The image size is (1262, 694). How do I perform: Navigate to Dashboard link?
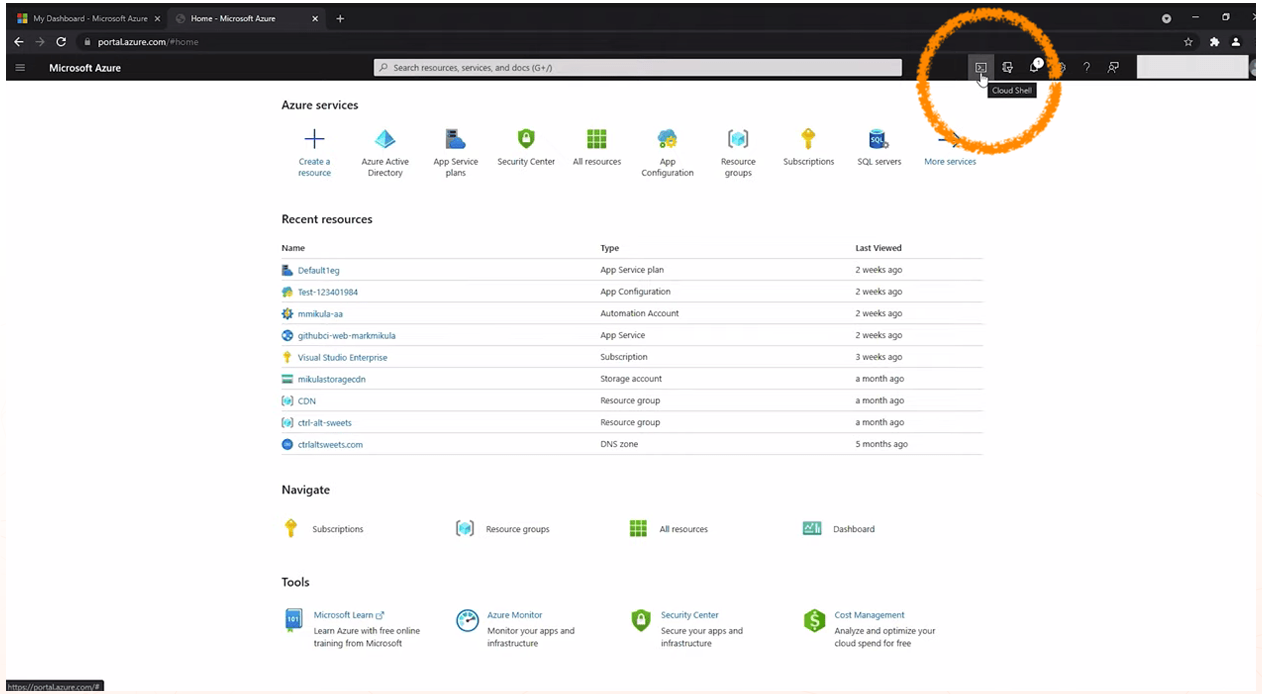[854, 529]
